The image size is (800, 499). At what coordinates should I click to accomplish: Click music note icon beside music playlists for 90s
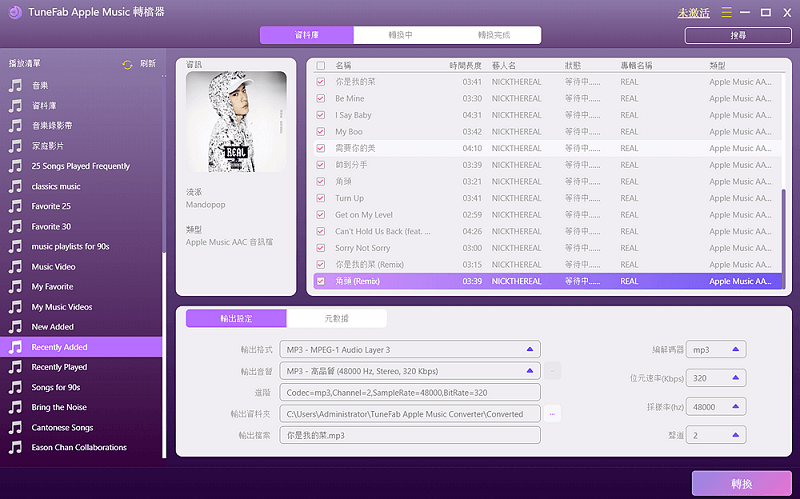tap(16, 246)
